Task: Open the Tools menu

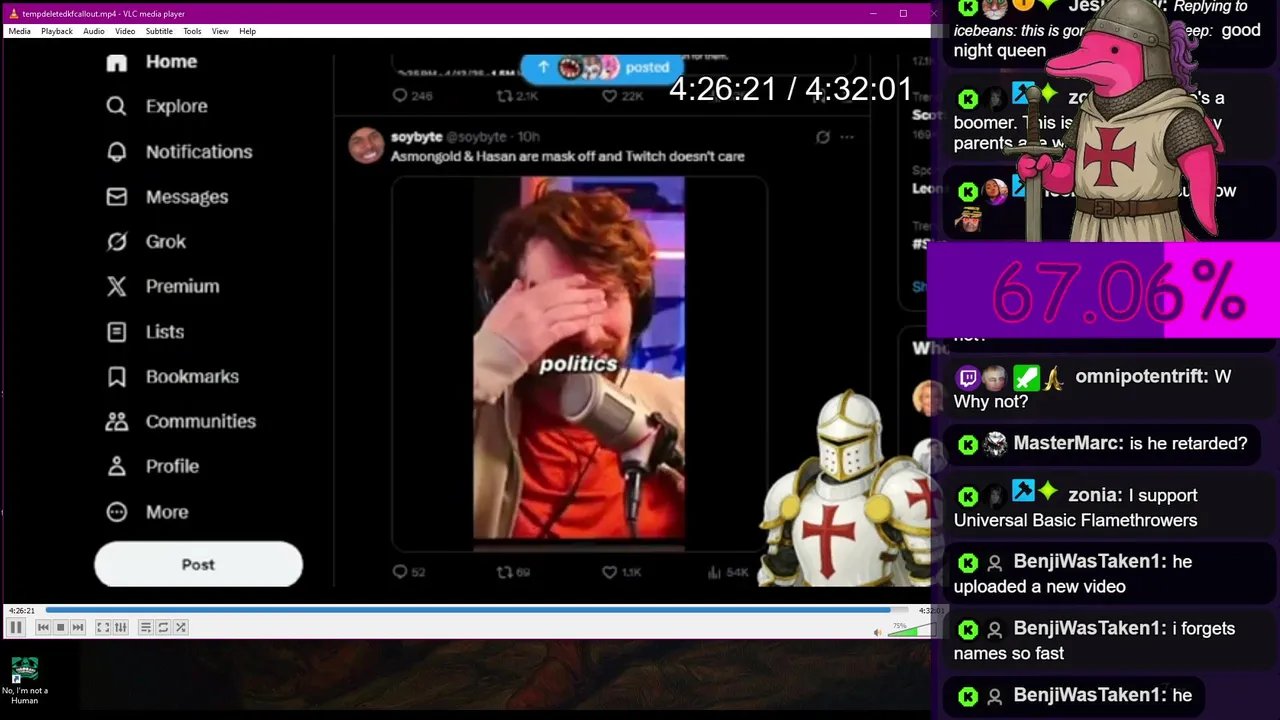Action: tap(192, 31)
